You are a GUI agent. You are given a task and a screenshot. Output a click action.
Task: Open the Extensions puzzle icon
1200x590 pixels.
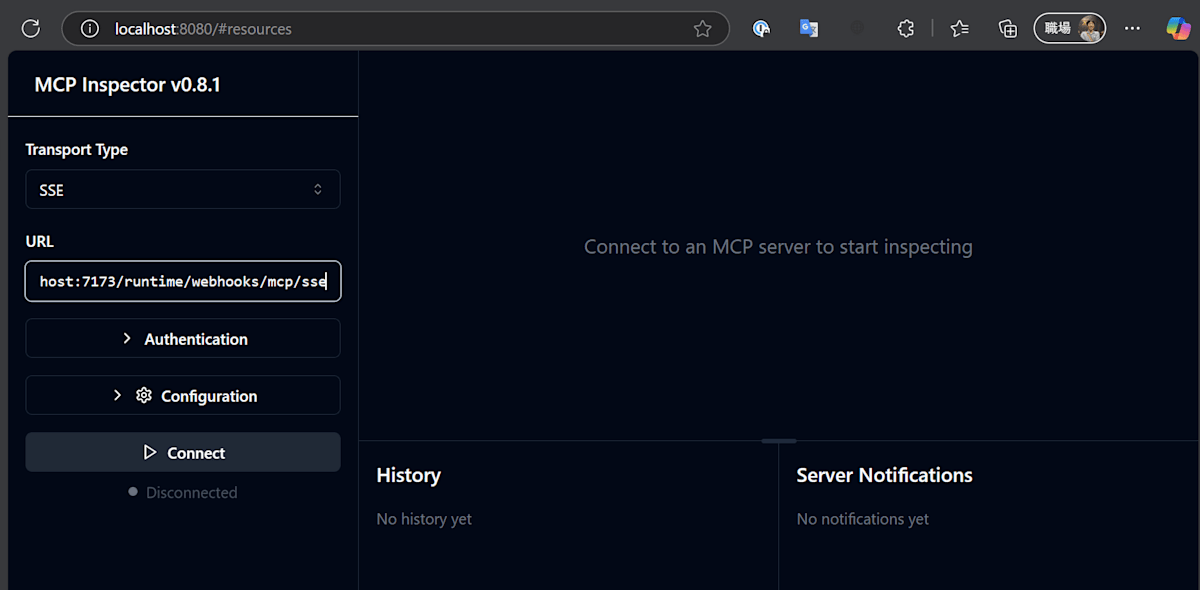click(x=906, y=29)
